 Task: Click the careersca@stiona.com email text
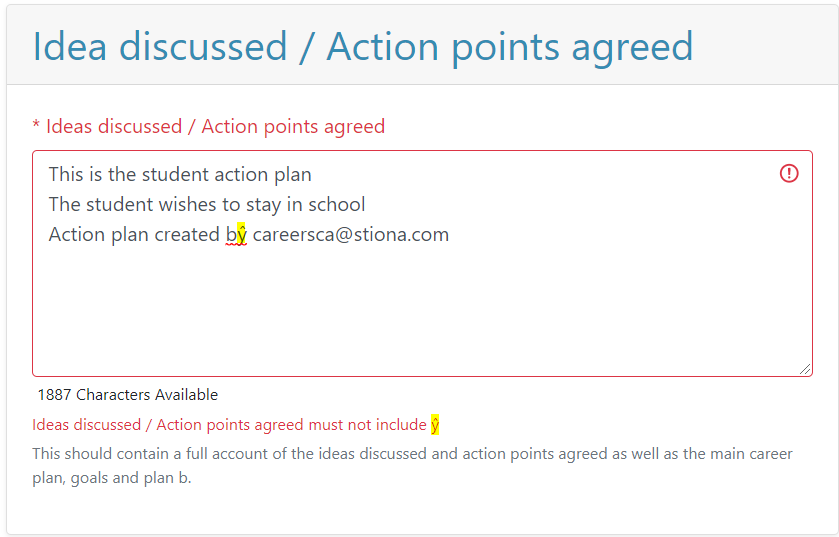click(x=350, y=235)
